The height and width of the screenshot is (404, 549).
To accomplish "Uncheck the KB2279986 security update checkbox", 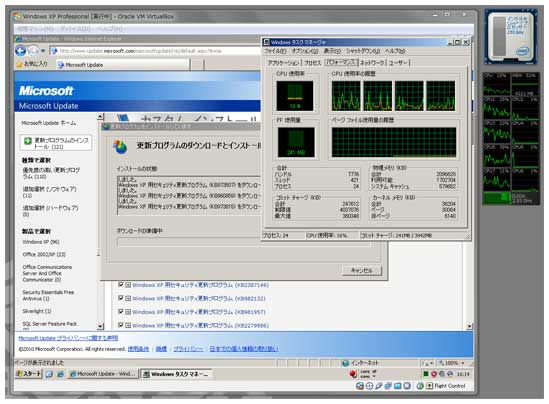I will coord(121,325).
